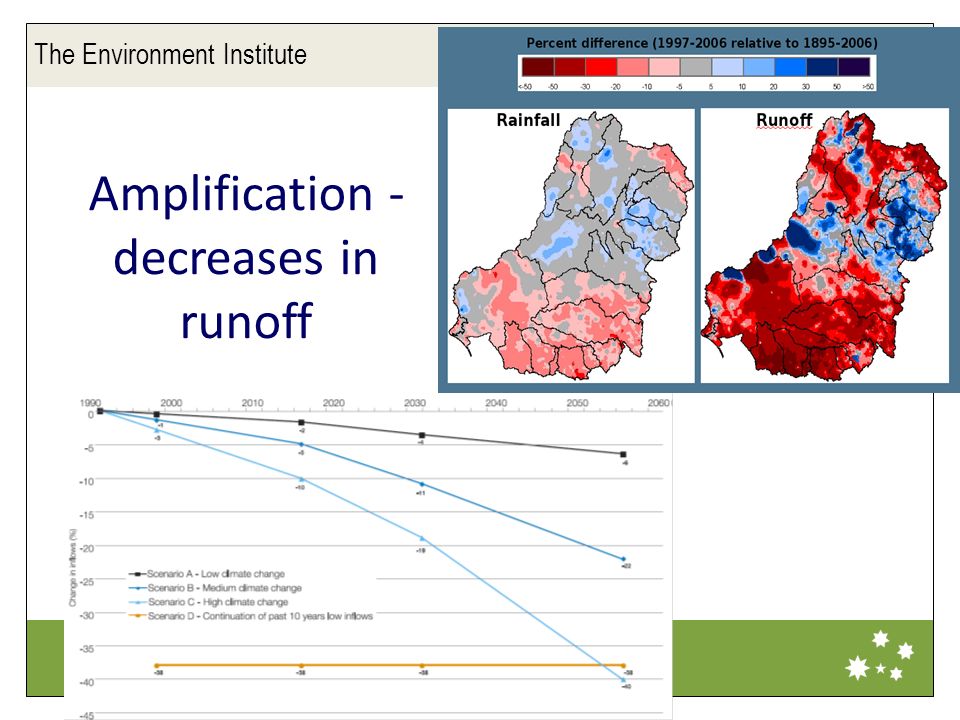Select 'Scenario C - High climate change' legend entry
Viewport: 960px width, 720px height.
point(209,602)
